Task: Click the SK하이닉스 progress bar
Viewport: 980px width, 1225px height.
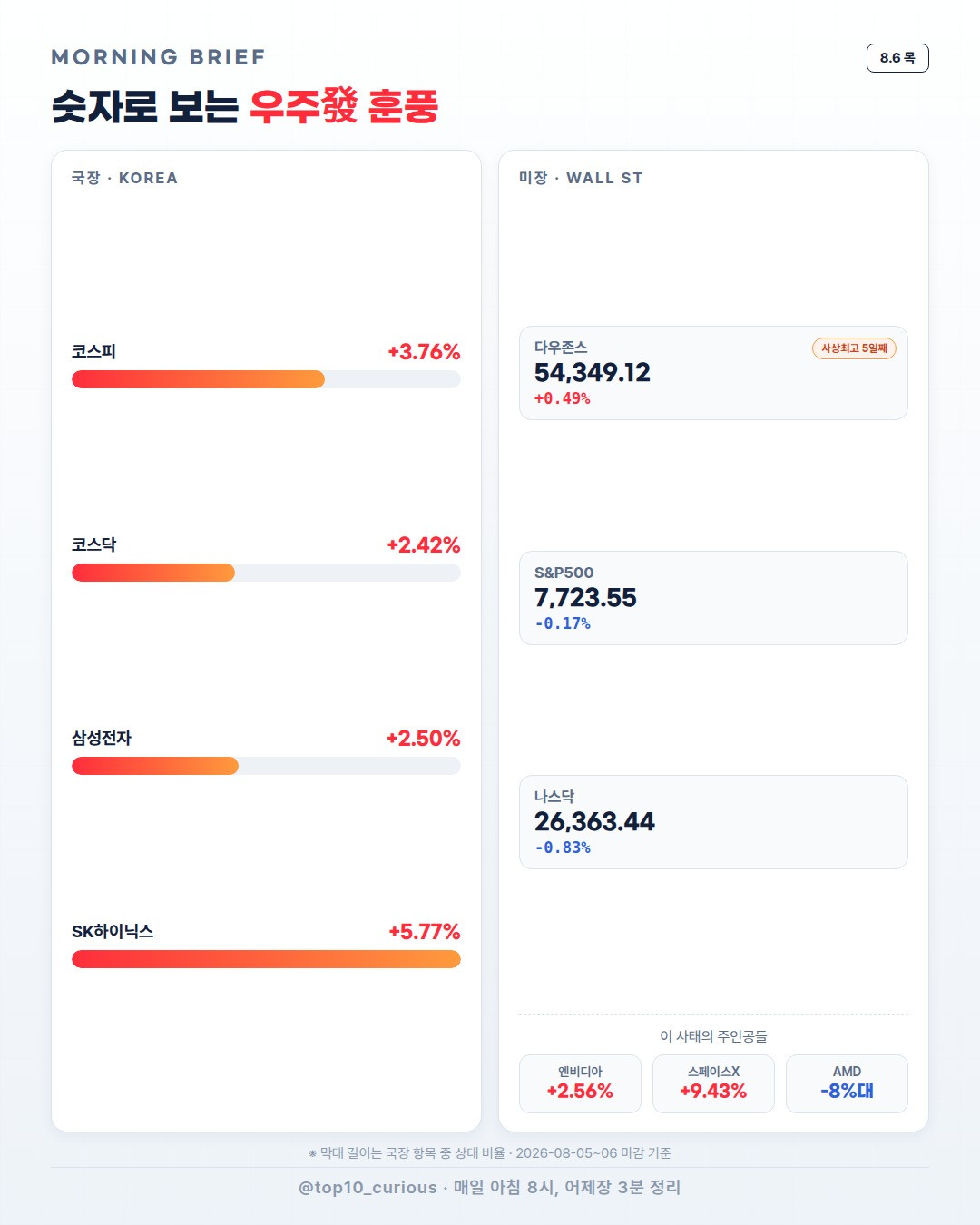Action: (266, 959)
